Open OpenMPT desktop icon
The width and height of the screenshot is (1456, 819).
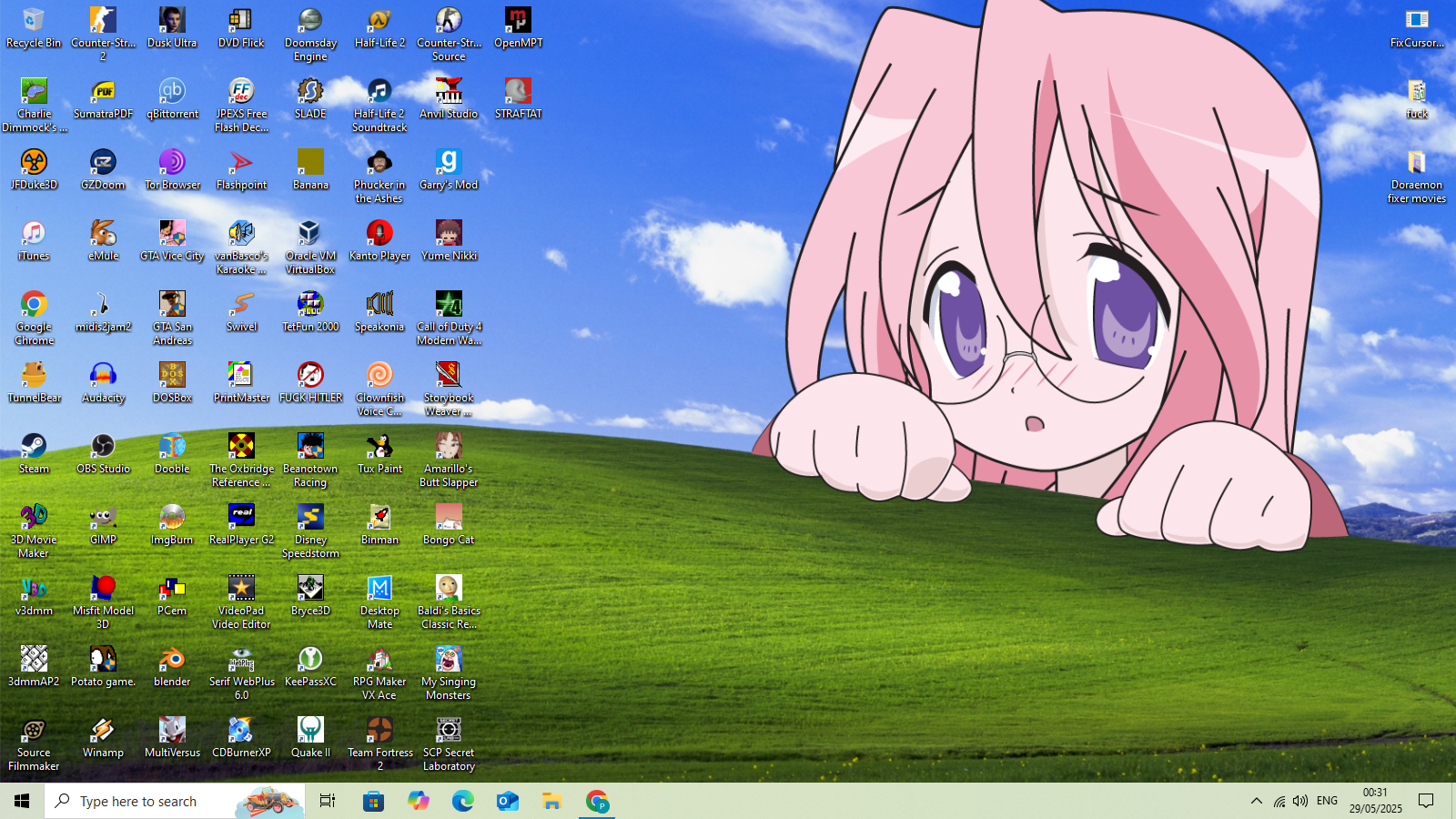tap(518, 28)
